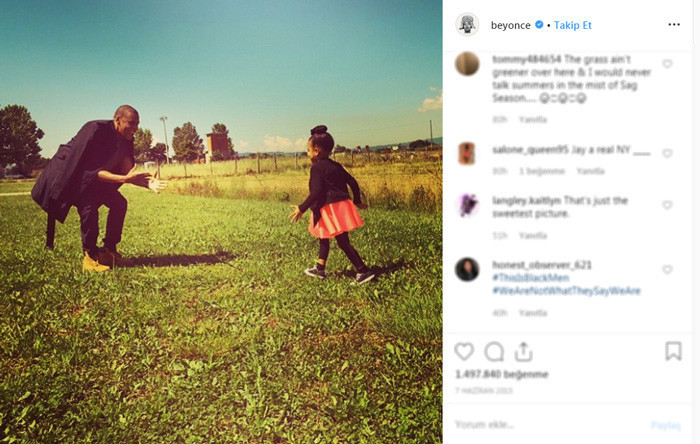Click the photo of man and child
Screen dimensions: 700x444
coord(221,222)
